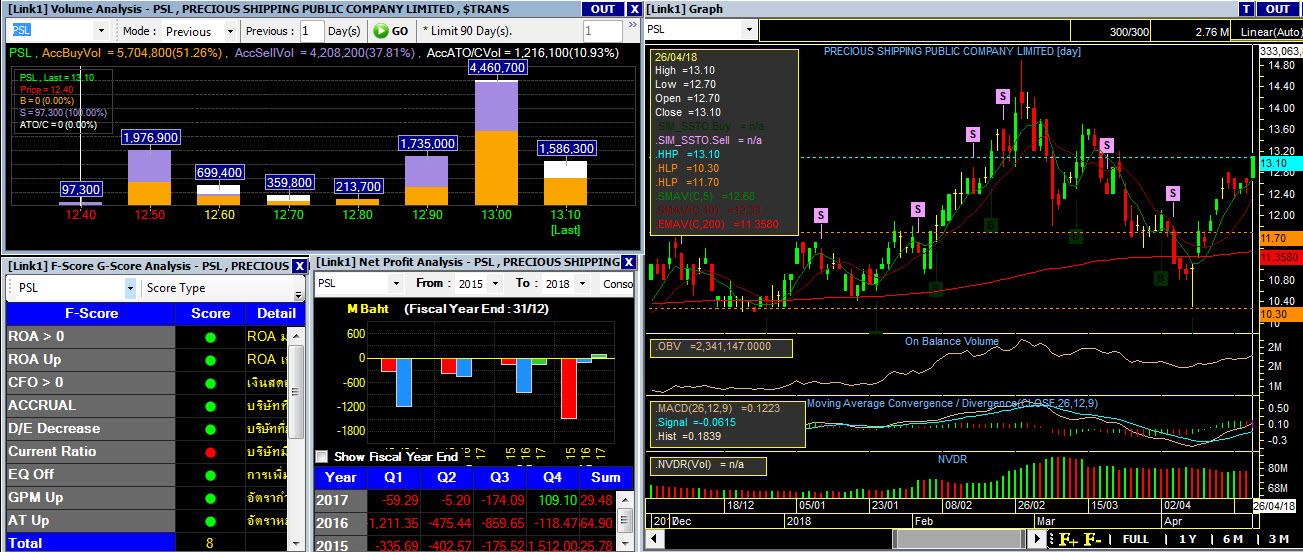Click the 12.50 volume bar 1,976,900
This screenshot has width=1303, height=552.
tap(149, 177)
